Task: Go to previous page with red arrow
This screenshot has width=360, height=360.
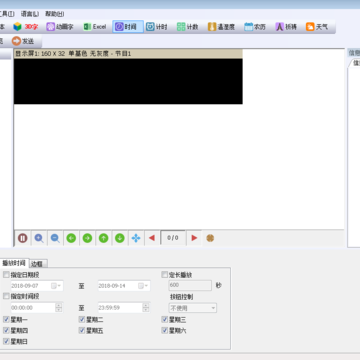Action: click(152, 238)
